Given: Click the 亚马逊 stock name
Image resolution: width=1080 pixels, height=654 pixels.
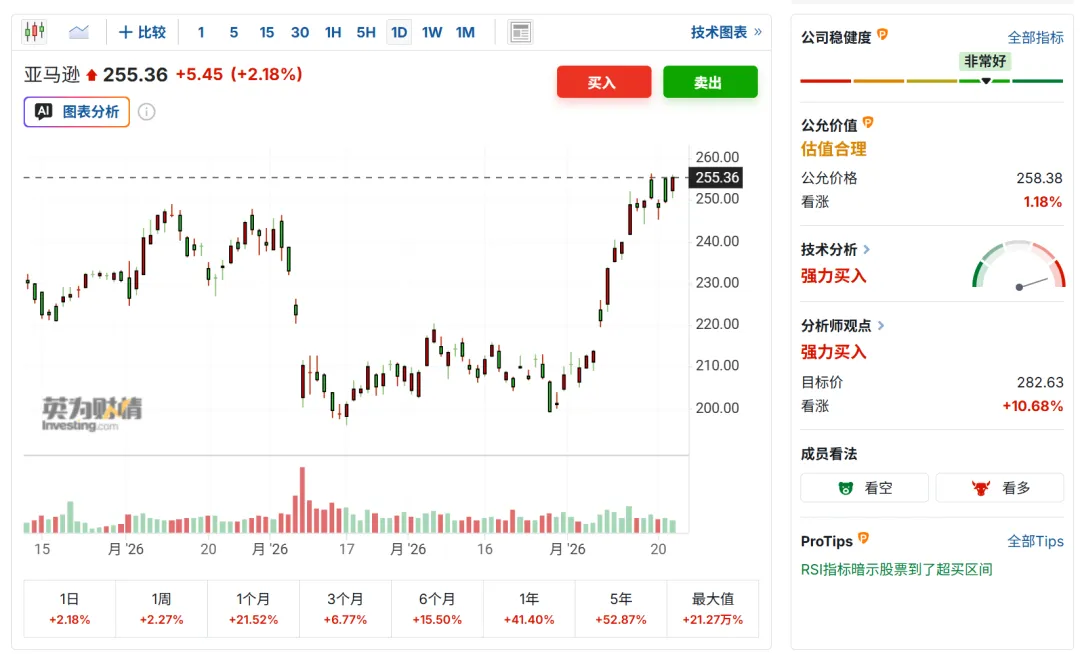Looking at the screenshot, I should [x=52, y=74].
